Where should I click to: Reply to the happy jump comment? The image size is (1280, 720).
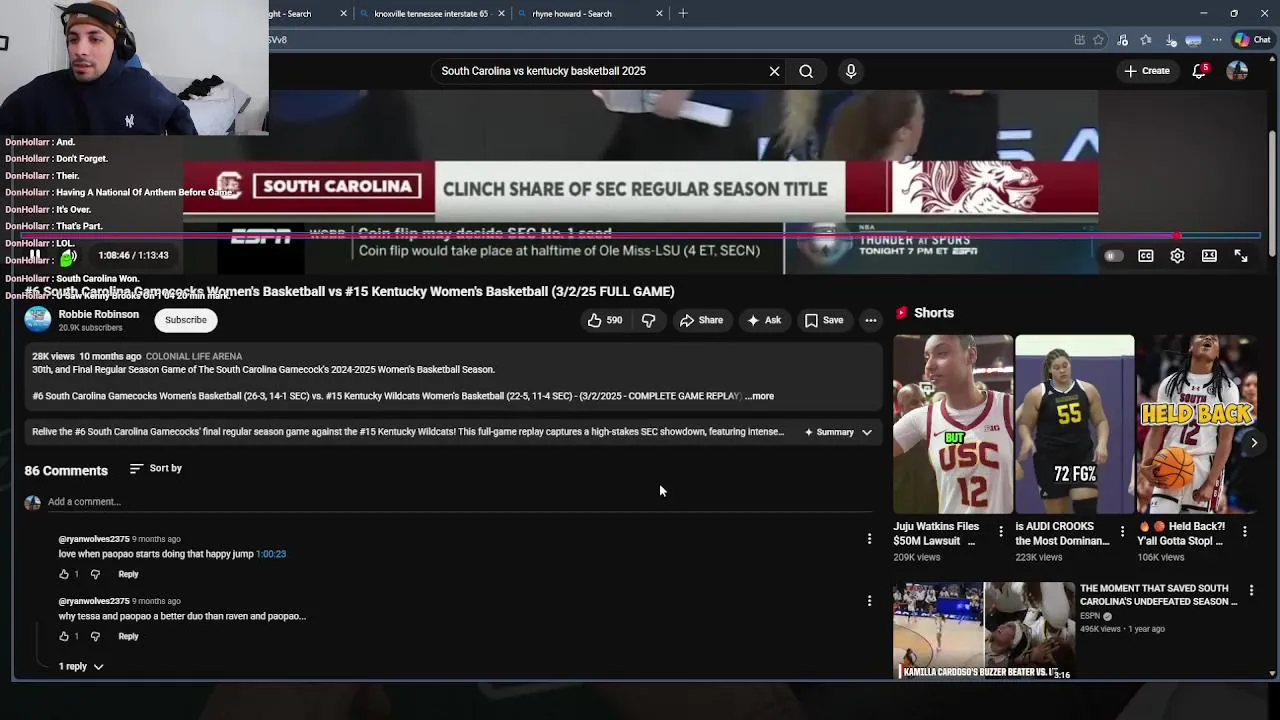128,574
